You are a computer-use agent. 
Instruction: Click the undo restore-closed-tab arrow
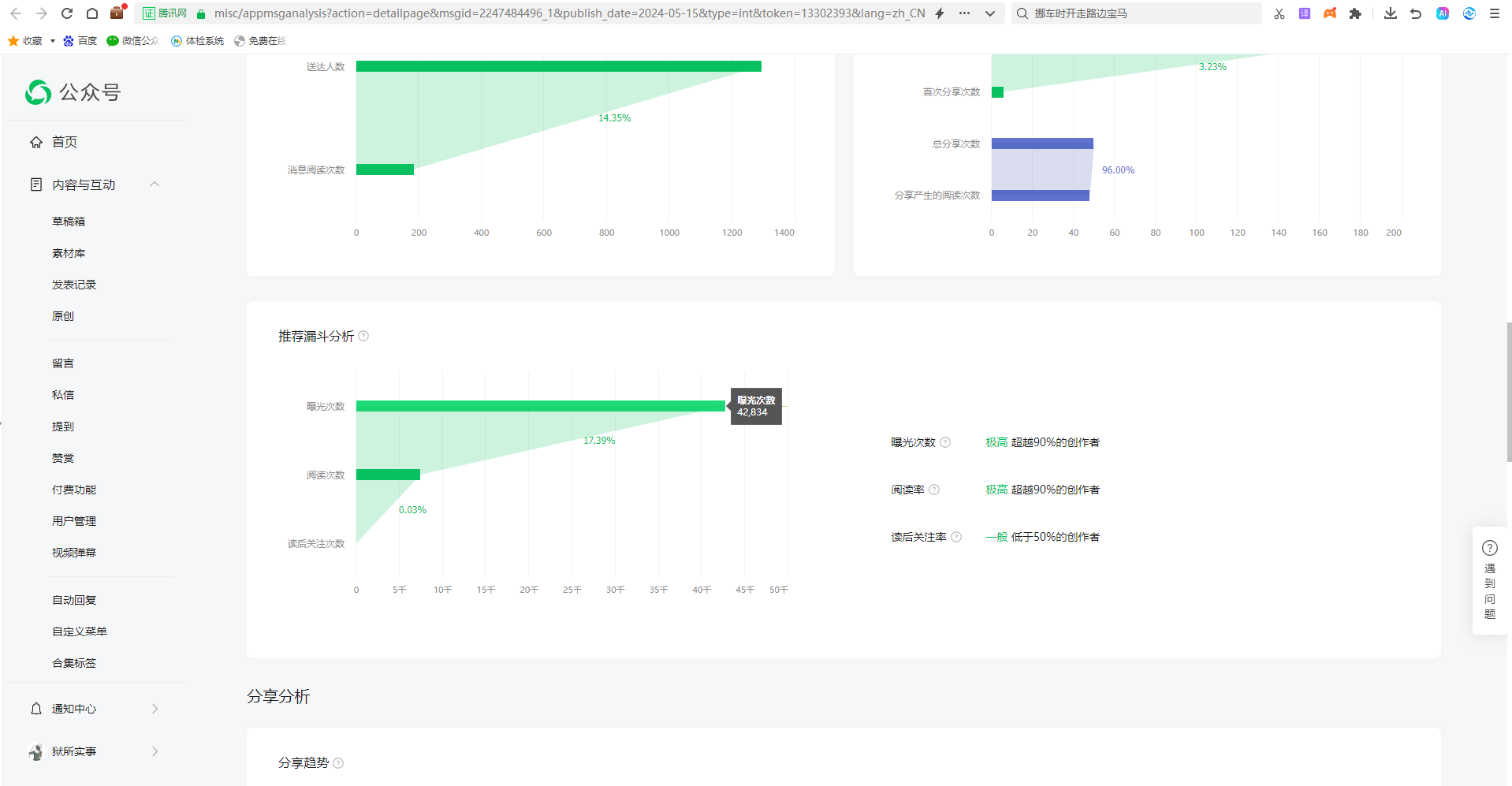(1416, 13)
